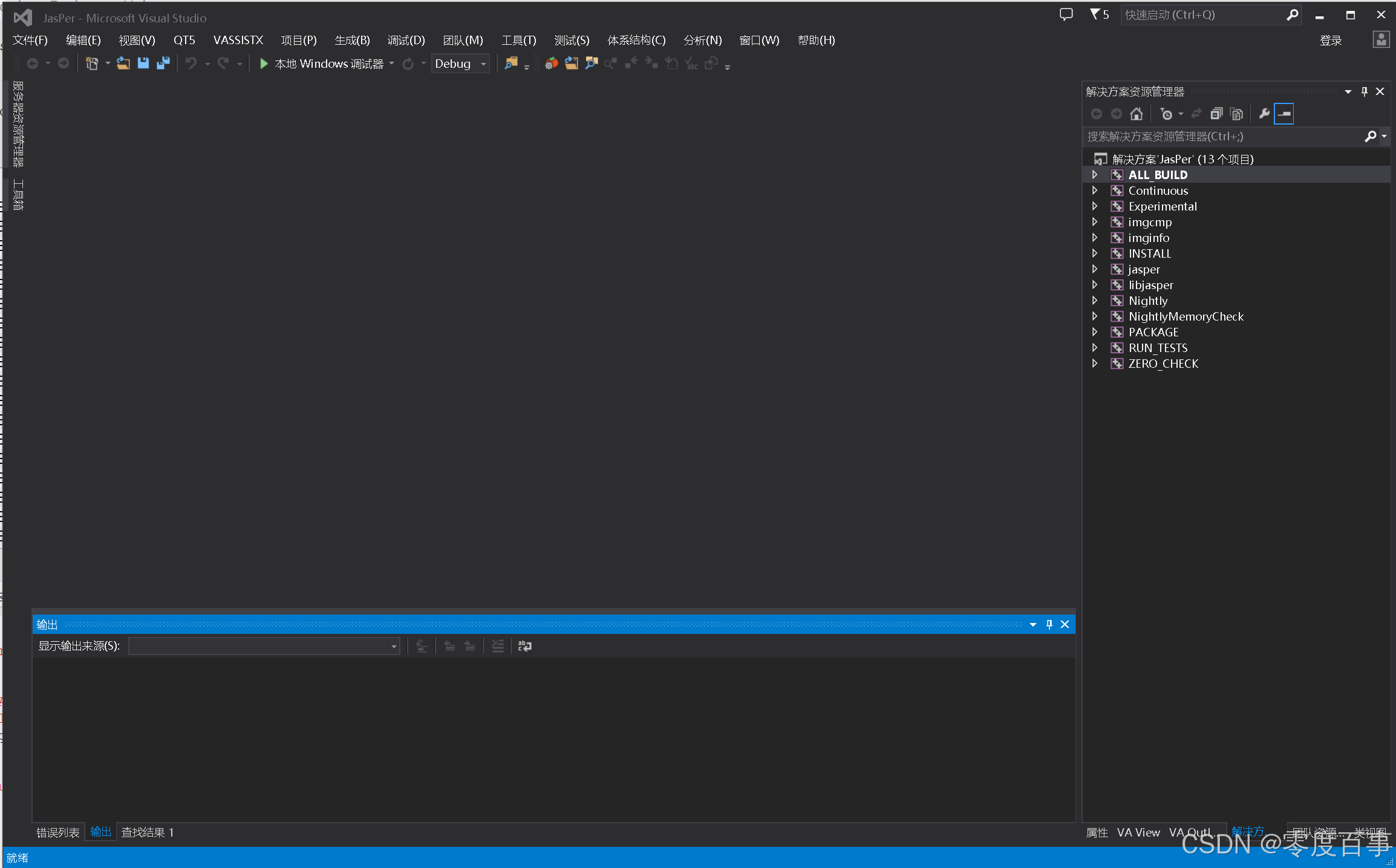Expand the libjasper project node

tap(1095, 284)
